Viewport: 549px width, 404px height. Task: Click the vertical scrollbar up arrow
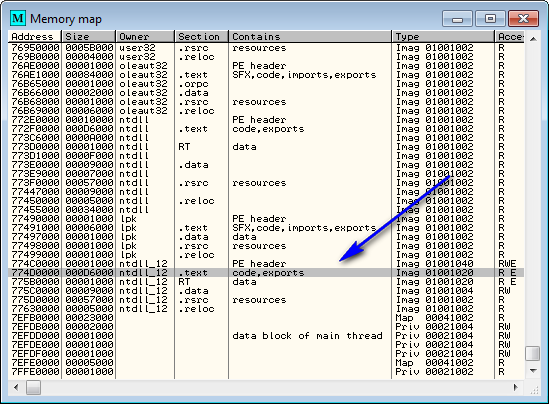pyautogui.click(x=533, y=39)
